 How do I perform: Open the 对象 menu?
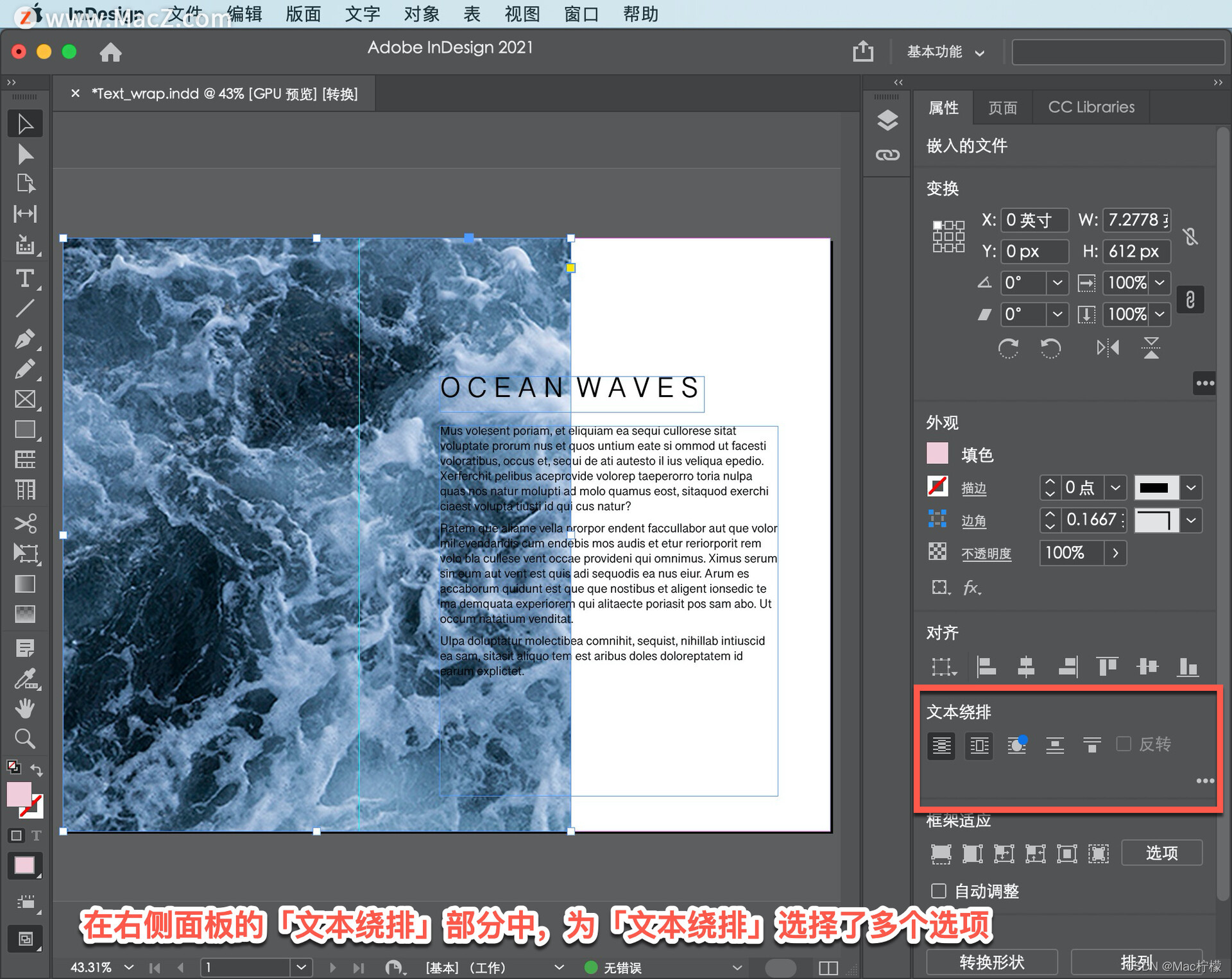pyautogui.click(x=422, y=13)
